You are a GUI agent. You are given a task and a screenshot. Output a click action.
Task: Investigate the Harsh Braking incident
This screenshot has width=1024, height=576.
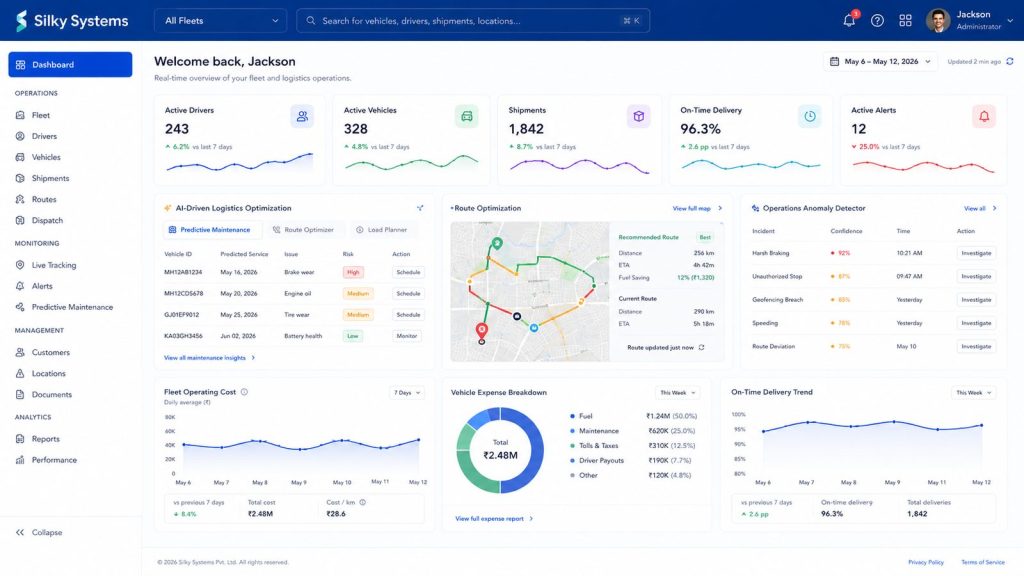[x=976, y=253]
